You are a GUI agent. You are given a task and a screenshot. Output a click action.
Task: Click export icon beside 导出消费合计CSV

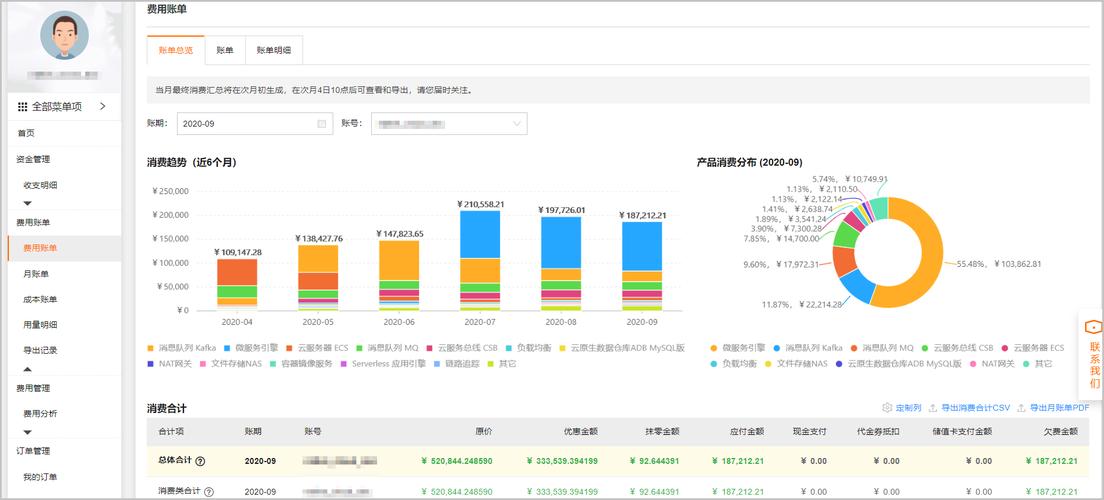tap(933, 408)
